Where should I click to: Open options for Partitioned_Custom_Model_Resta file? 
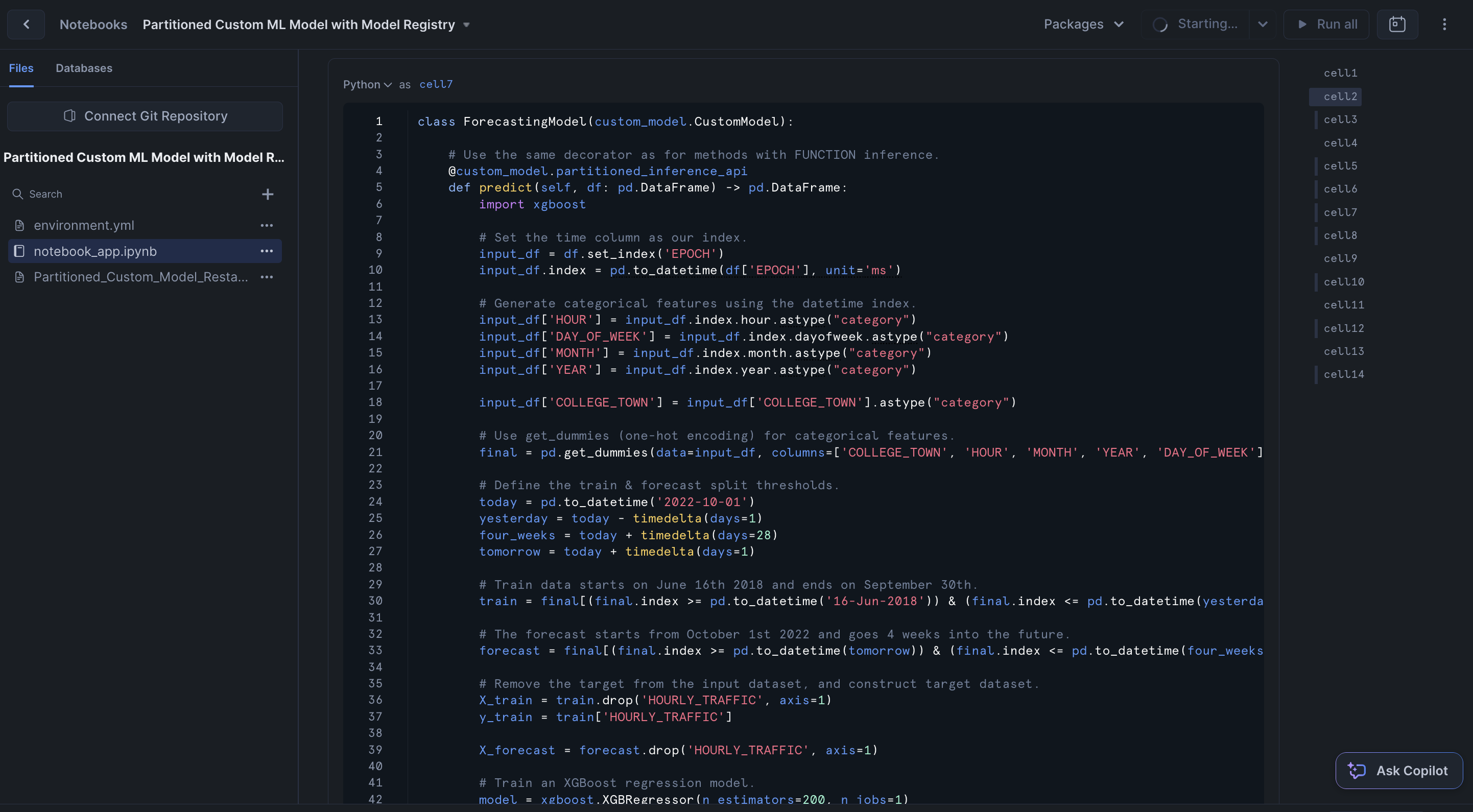click(267, 277)
